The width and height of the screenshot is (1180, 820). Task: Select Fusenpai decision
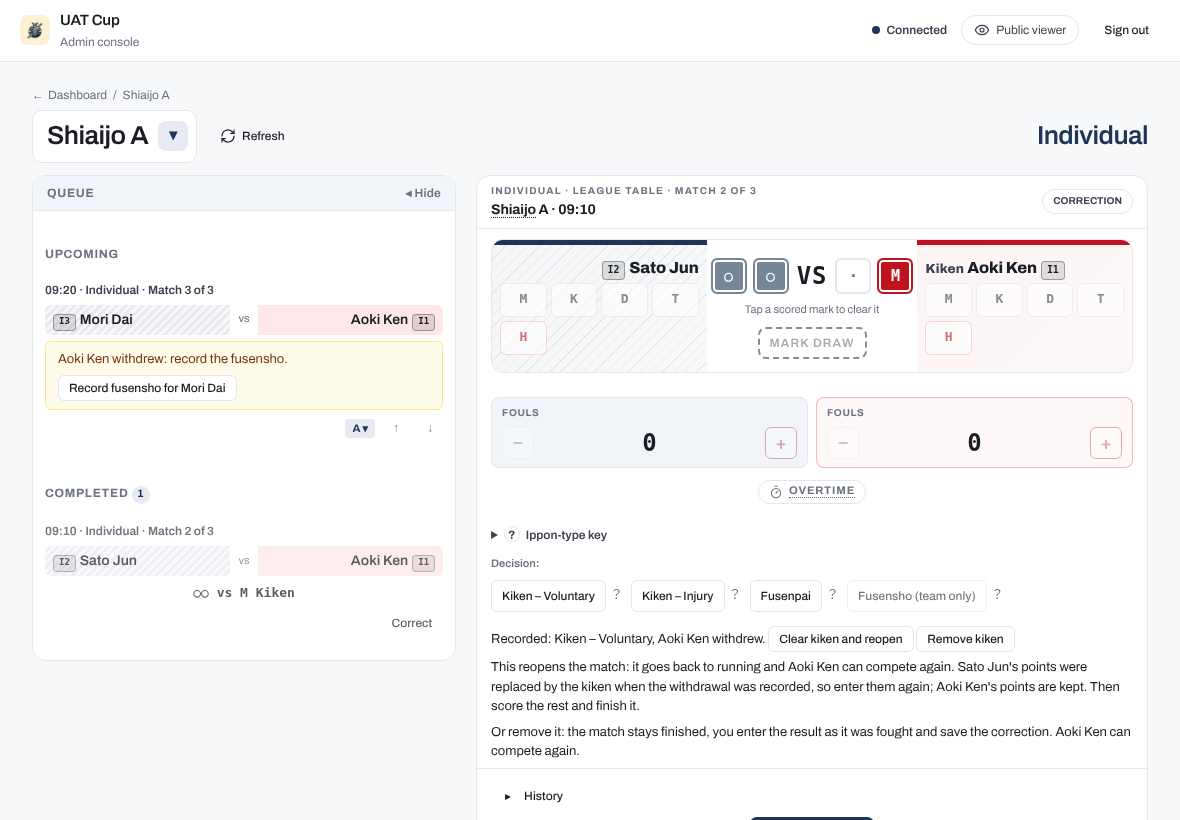[x=786, y=596]
